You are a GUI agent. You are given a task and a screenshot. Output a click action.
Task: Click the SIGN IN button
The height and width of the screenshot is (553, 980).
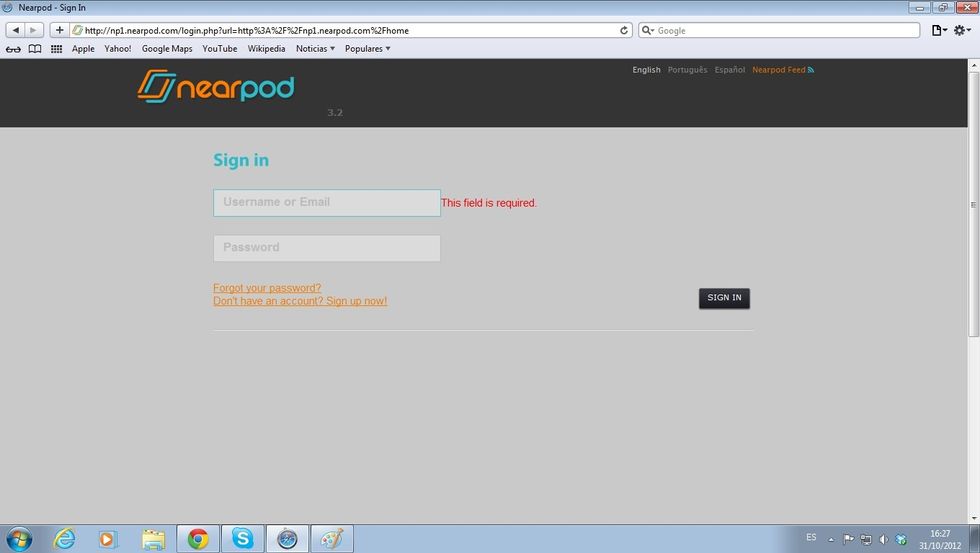[x=724, y=298]
